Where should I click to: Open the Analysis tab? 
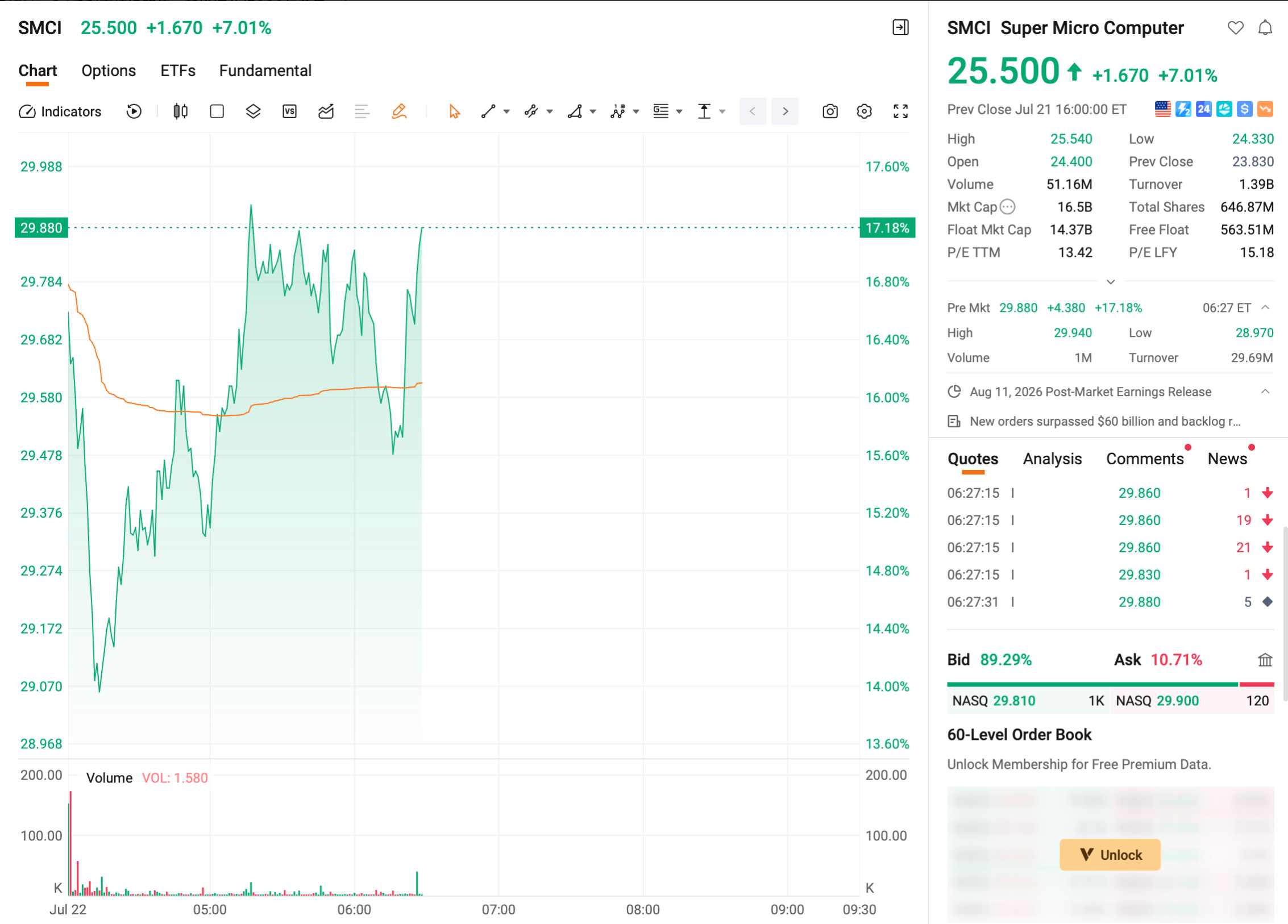(x=1052, y=459)
